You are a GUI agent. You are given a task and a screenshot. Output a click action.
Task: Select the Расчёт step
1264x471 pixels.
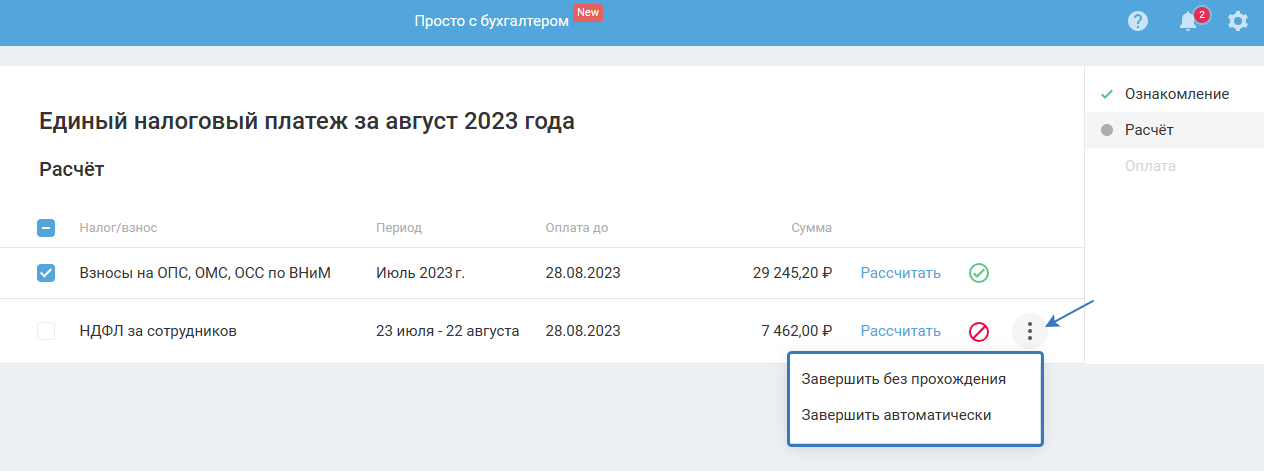pos(1174,130)
